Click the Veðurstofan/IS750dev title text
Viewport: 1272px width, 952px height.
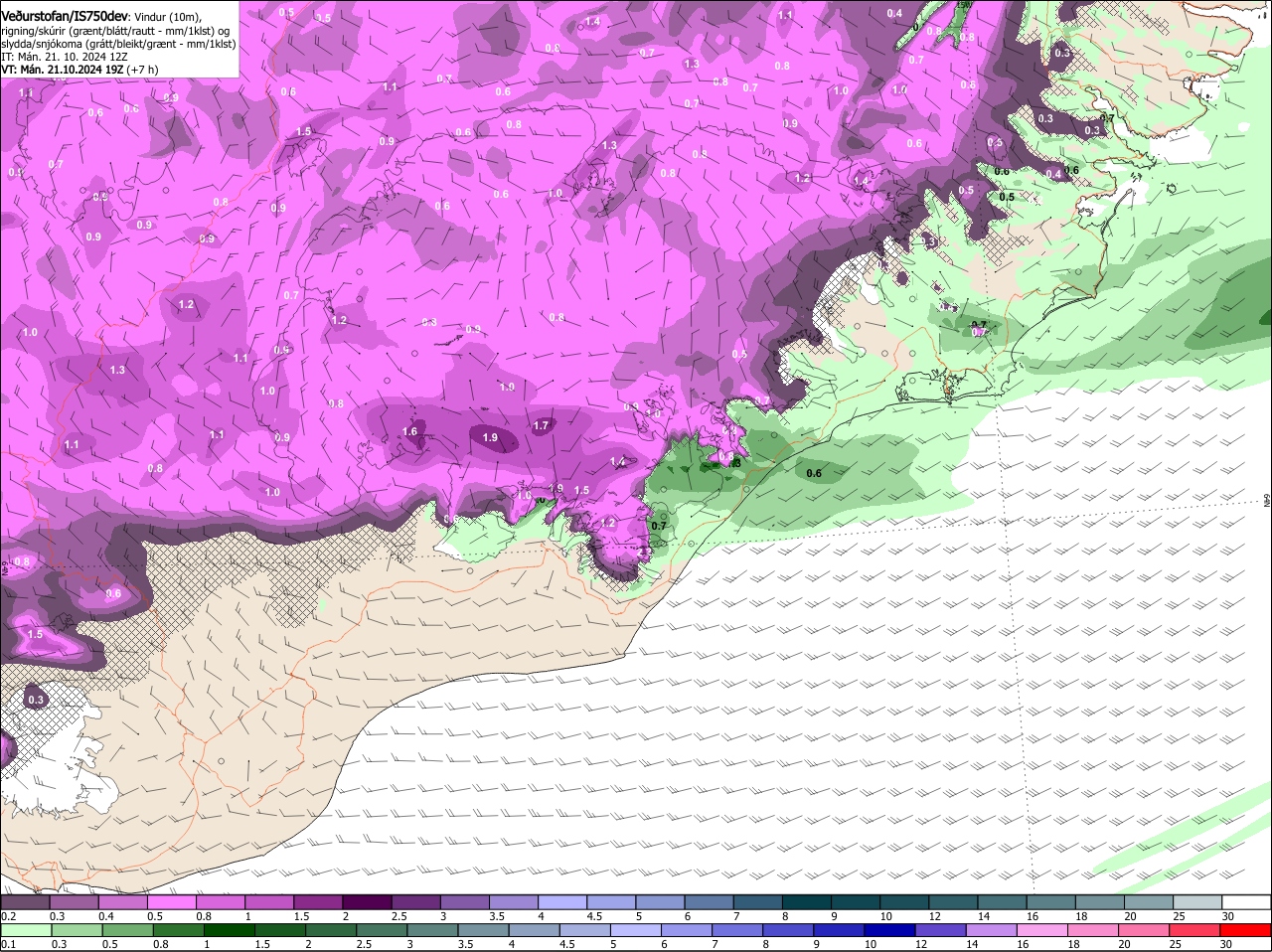coord(64,17)
